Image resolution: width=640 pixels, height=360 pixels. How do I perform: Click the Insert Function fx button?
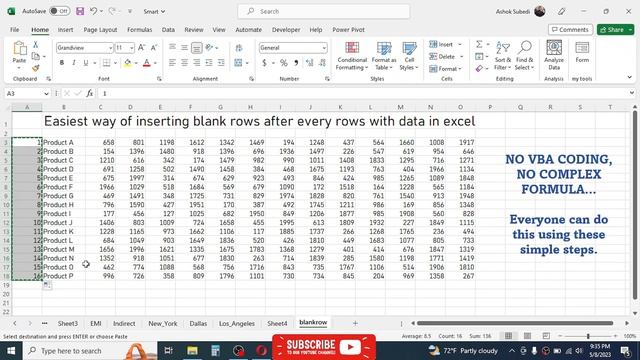point(89,93)
